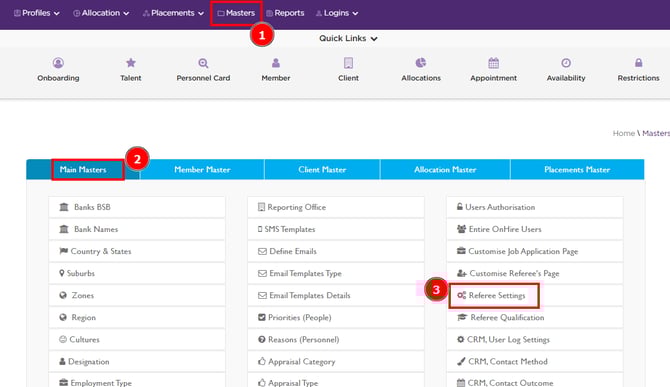Click the Masters breadcrumb text
The height and width of the screenshot is (387, 670).
[656, 133]
